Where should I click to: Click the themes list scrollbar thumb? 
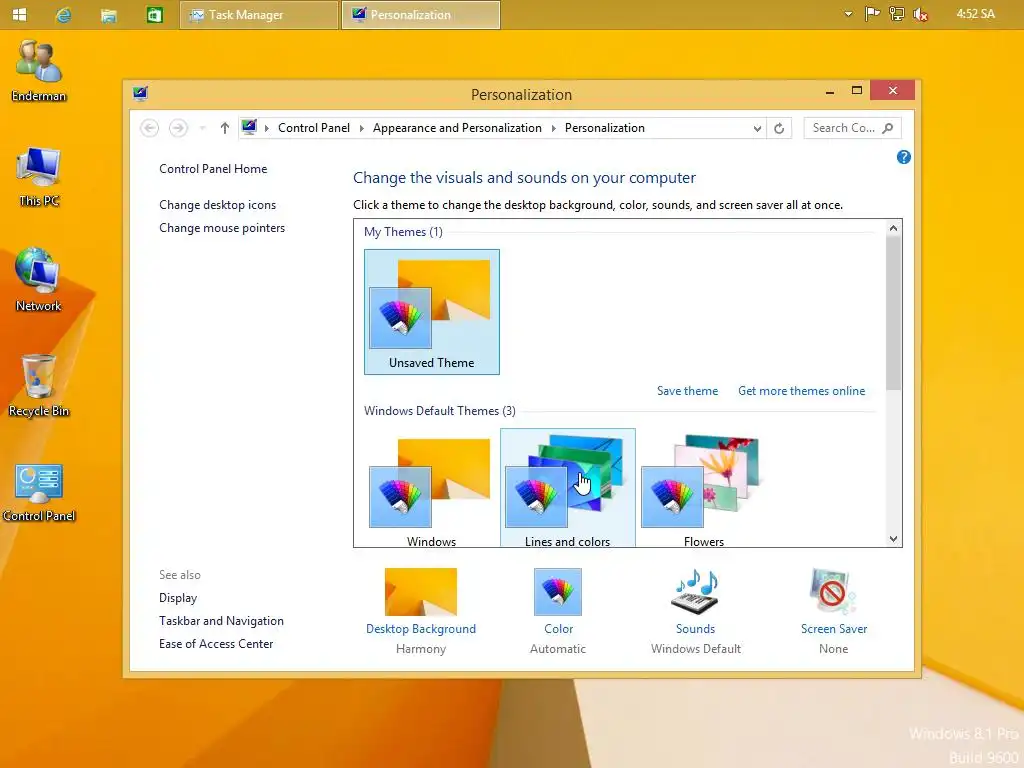[x=893, y=312]
